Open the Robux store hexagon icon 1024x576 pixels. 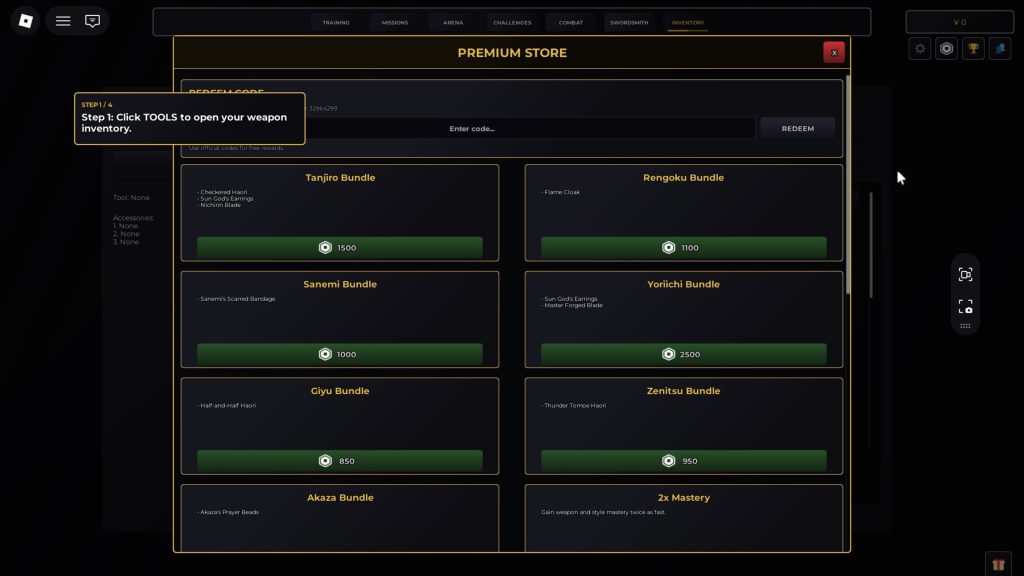946,48
